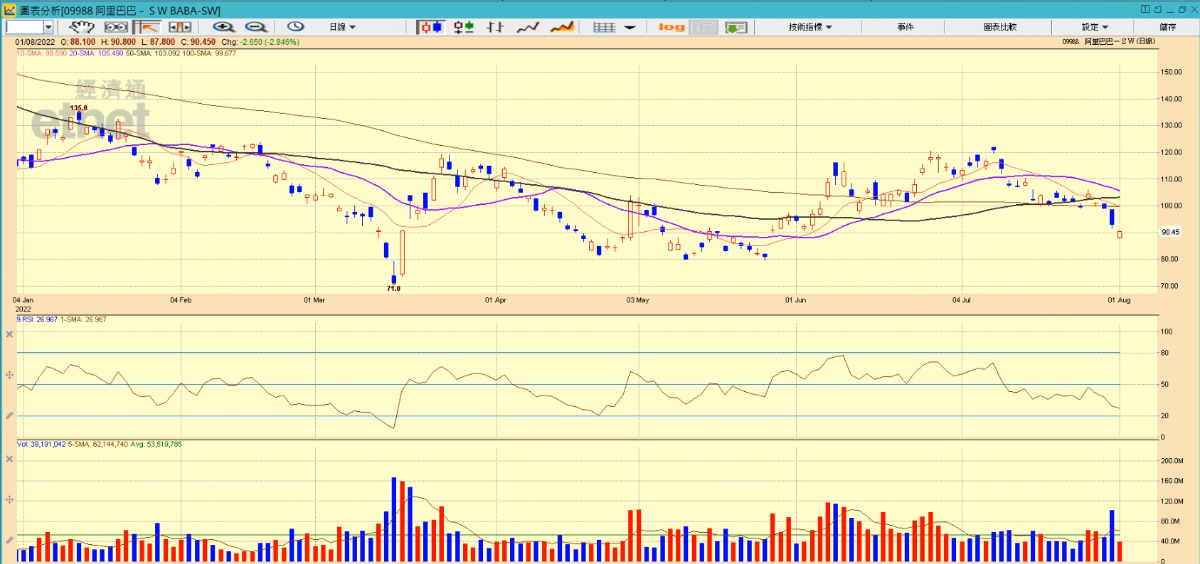Image resolution: width=1200 pixels, height=564 pixels.
Task: Close the volume indicator panel
Action: [10, 458]
